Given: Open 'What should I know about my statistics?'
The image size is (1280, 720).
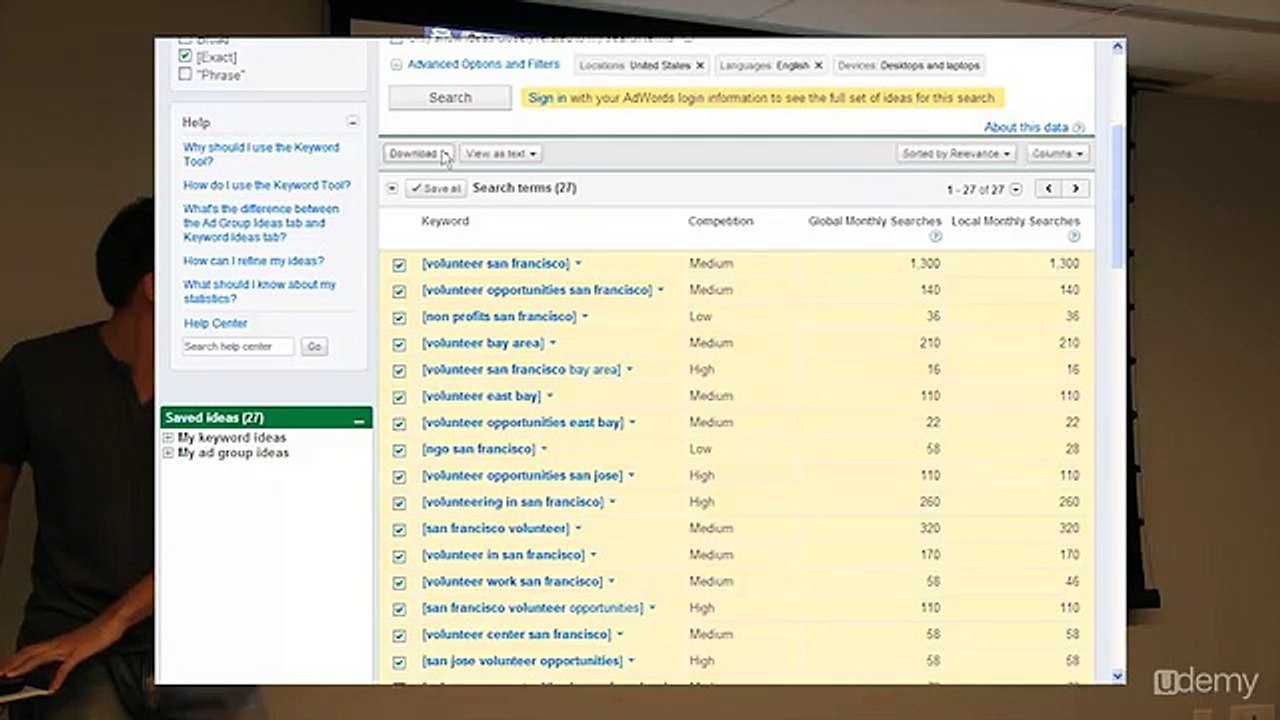Looking at the screenshot, I should [x=260, y=291].
